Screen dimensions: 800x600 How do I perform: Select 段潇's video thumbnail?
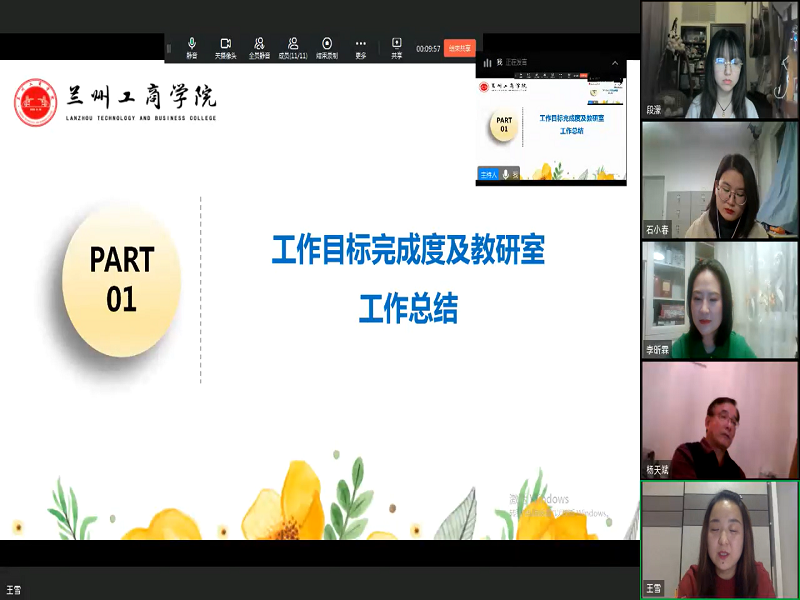720,60
